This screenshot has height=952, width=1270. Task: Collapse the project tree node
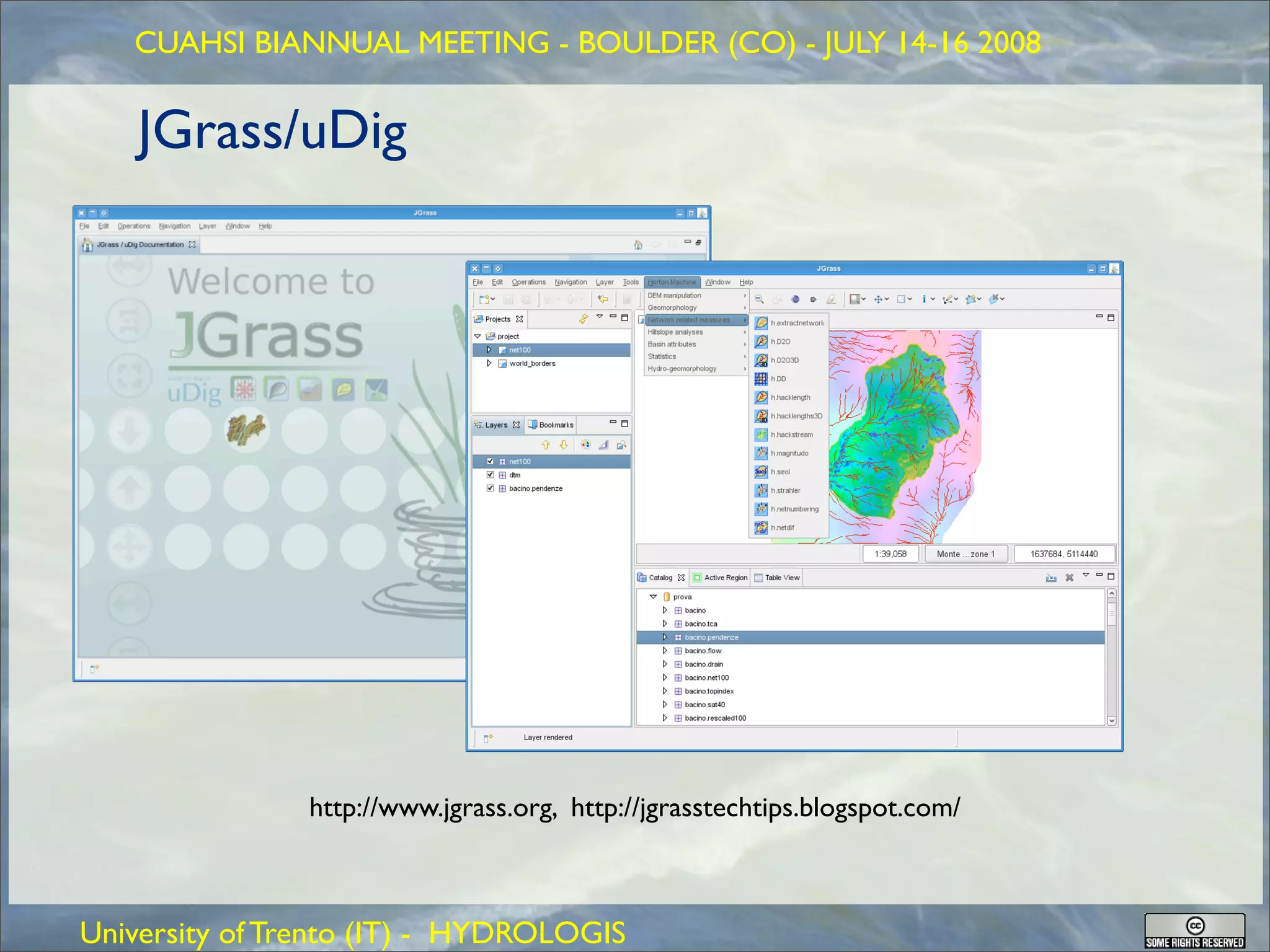click(x=477, y=337)
